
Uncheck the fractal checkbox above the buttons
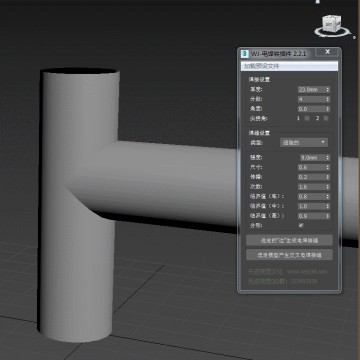(x=301, y=226)
